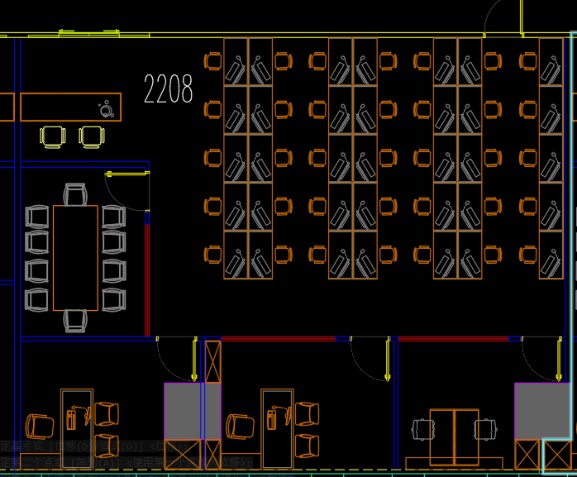The width and height of the screenshot is (577, 477).
Task: Select the conference table rectangle
Action: (x=75, y=258)
